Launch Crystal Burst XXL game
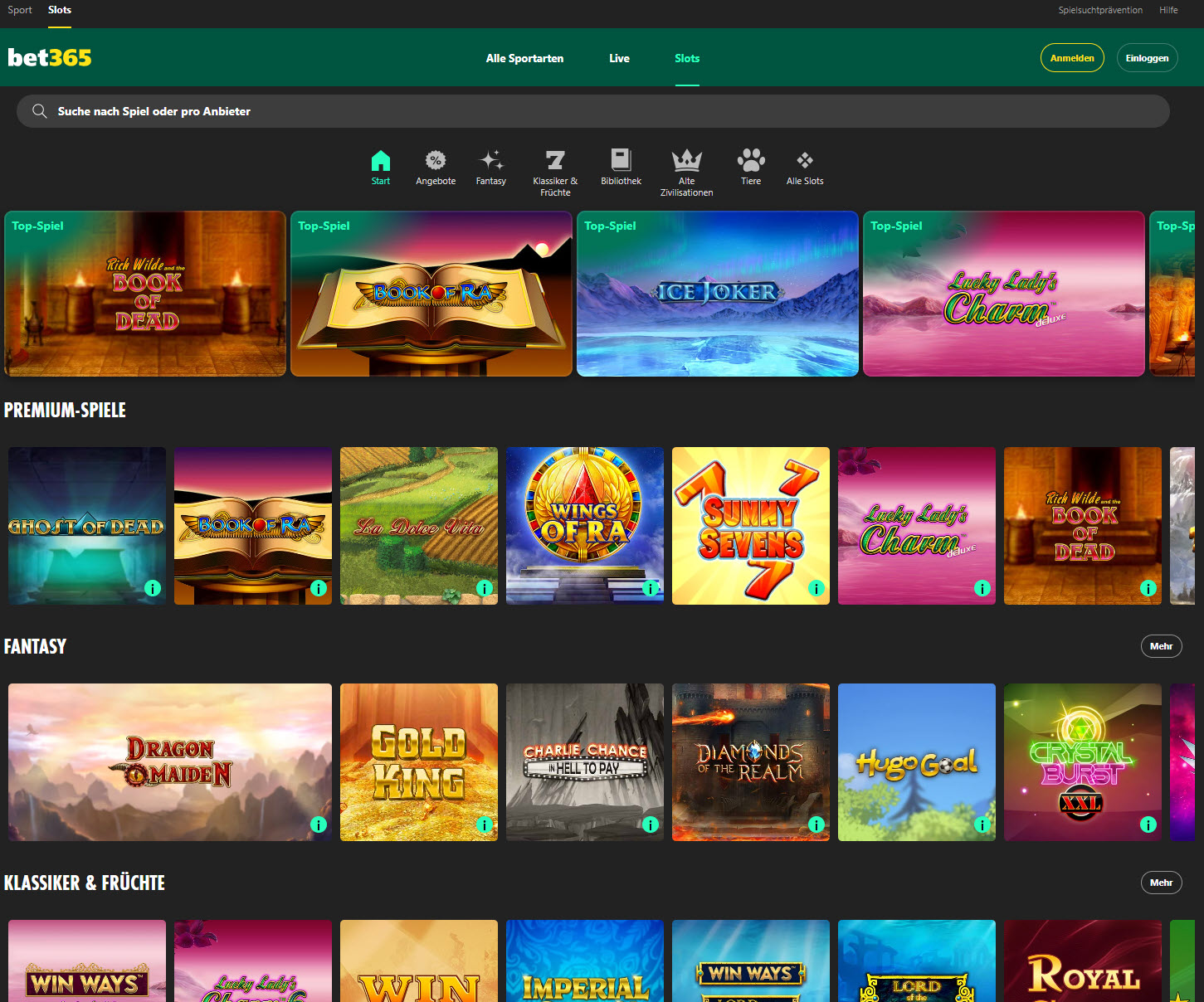Screen dimensions: 1204x1002 [1083, 762]
